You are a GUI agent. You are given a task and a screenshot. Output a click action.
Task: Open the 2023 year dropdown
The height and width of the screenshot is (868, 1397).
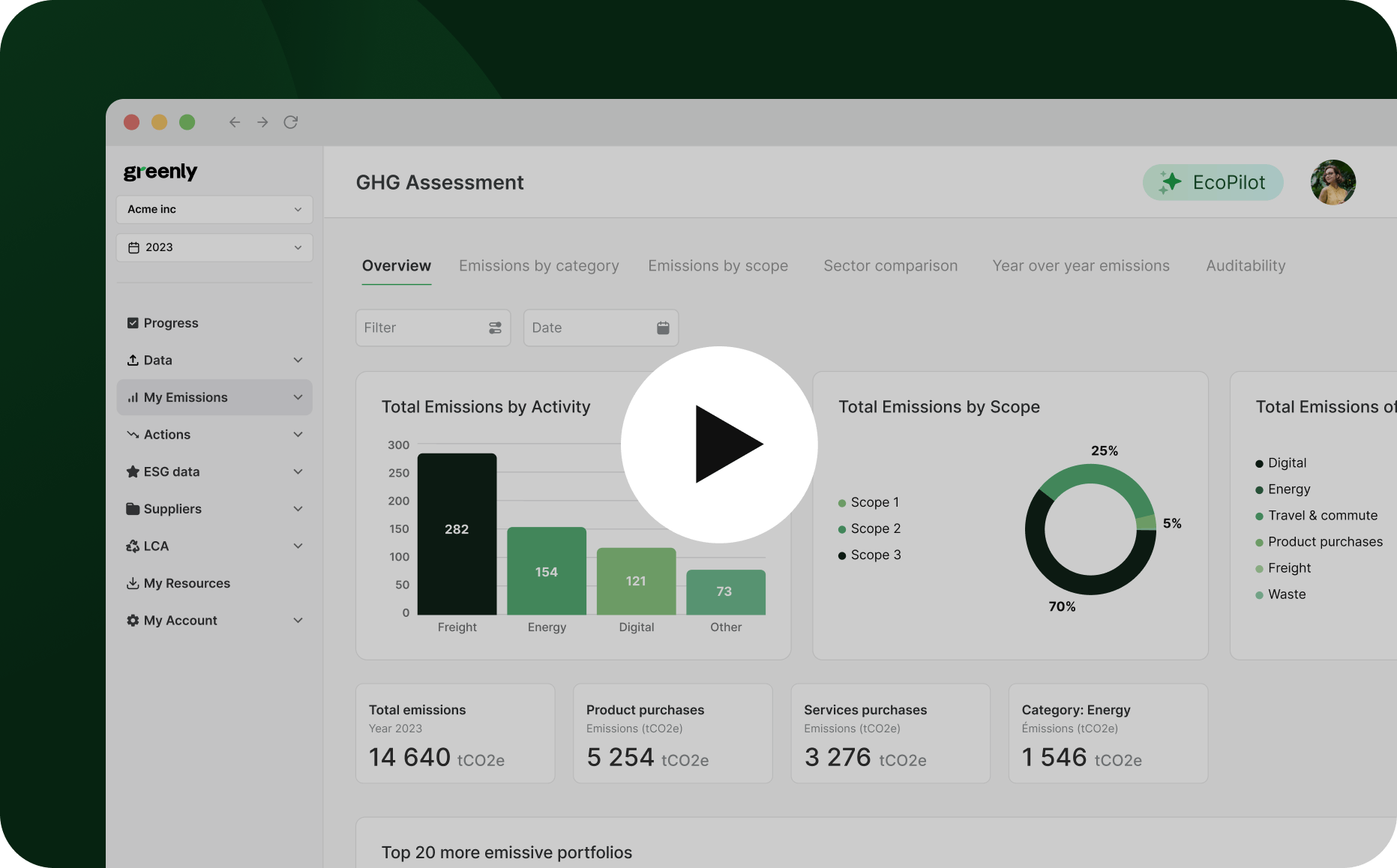(214, 247)
